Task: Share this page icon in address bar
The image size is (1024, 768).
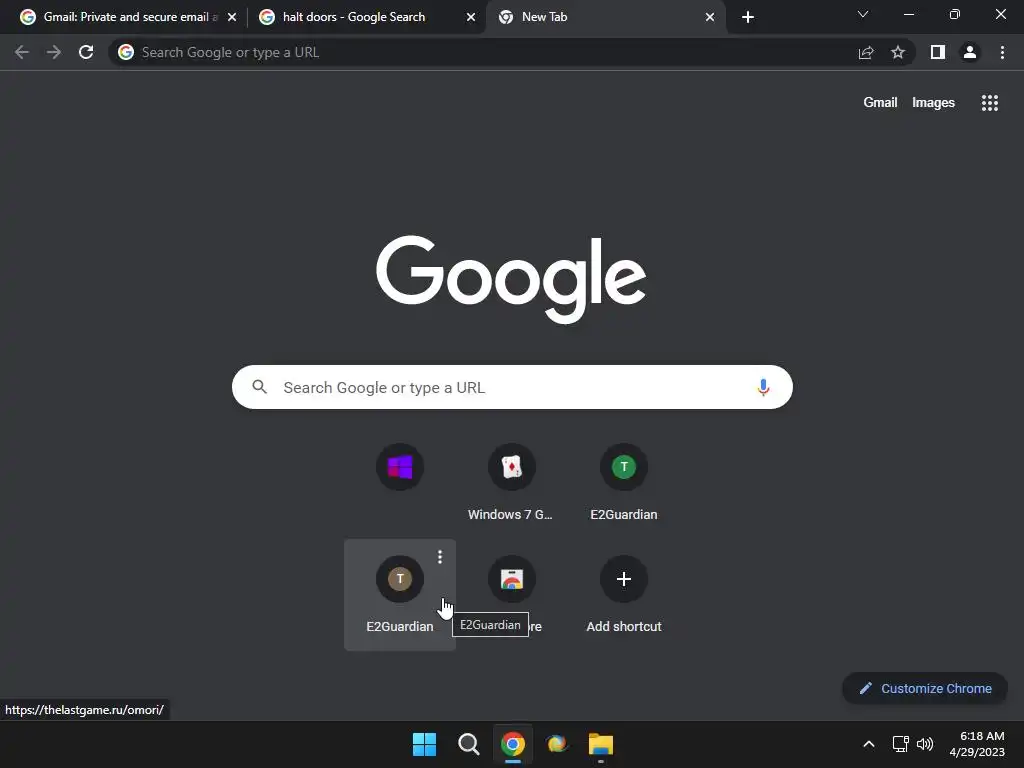Action: click(x=866, y=52)
